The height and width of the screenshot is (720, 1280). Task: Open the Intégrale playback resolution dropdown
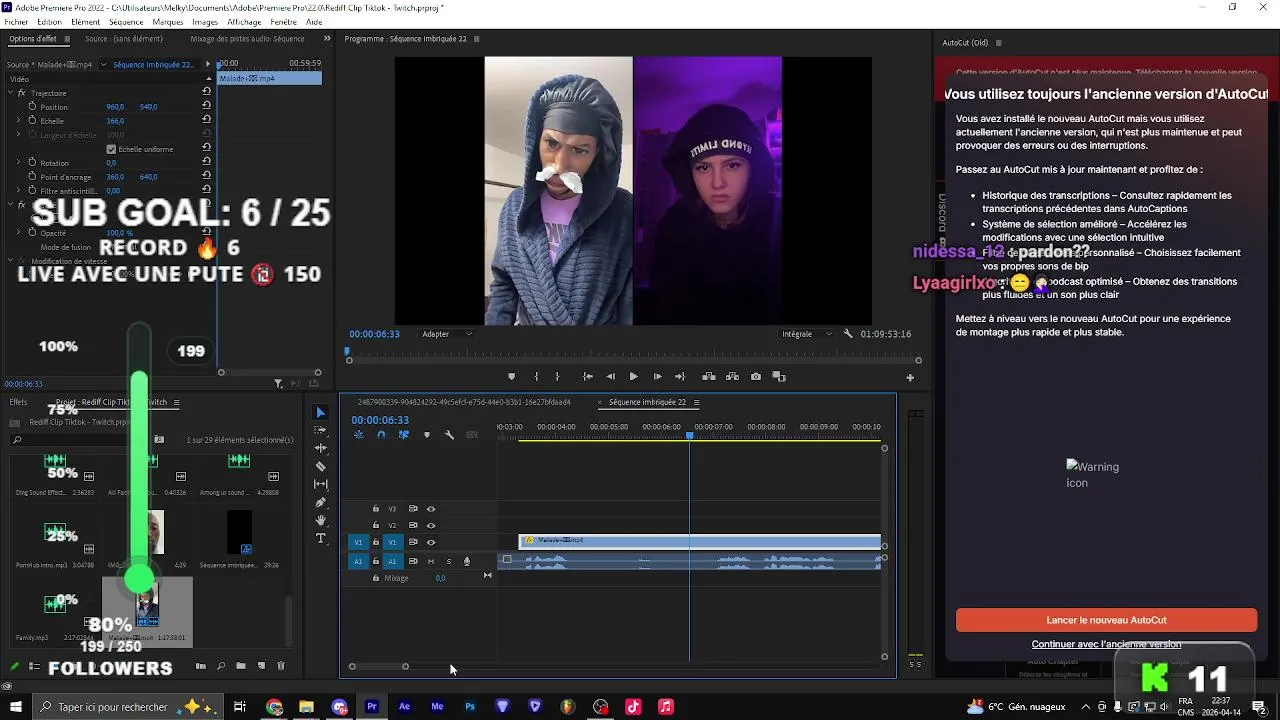click(x=806, y=334)
